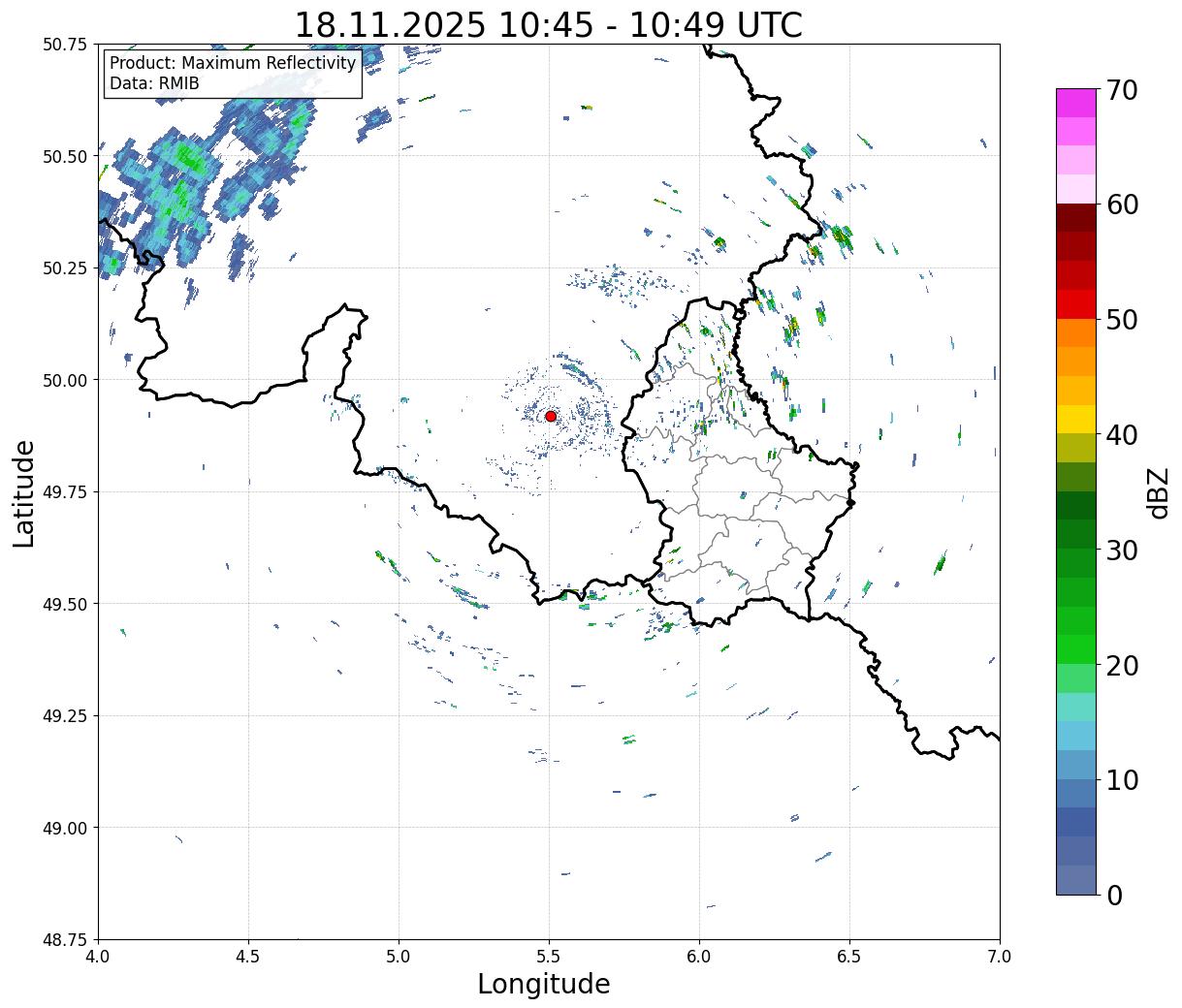
Task: Pick the orange colorbar segment just below 50
Action: tap(1076, 332)
